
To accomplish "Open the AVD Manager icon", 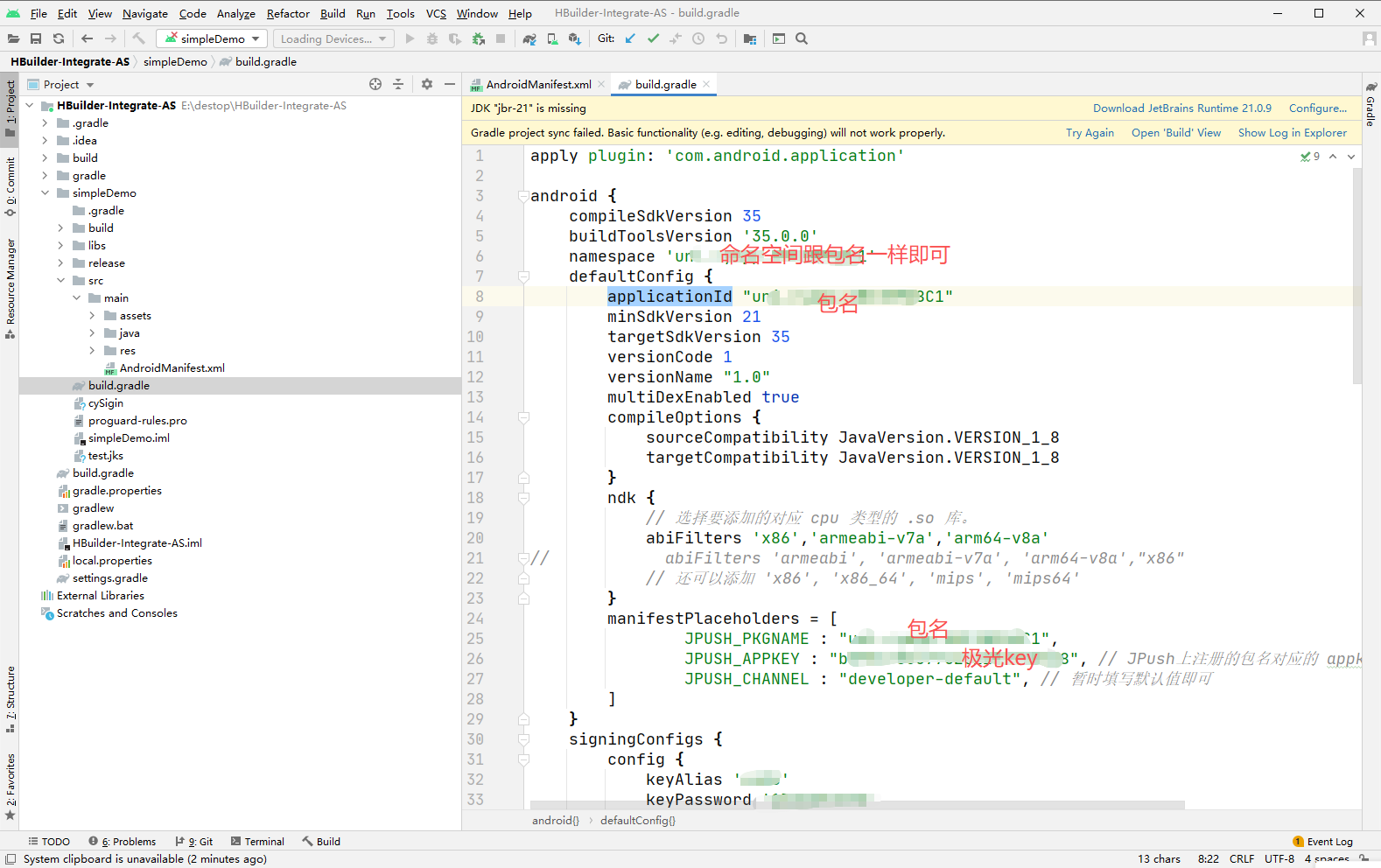I will [x=552, y=38].
